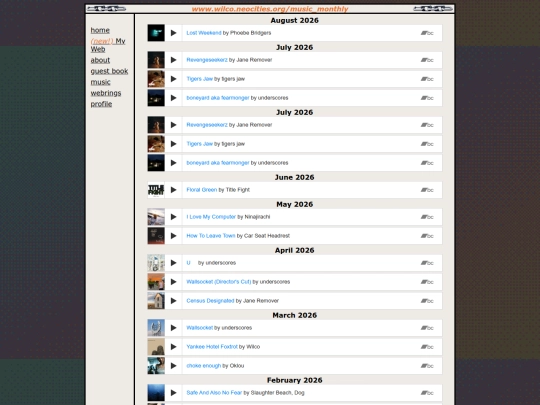Open the (new!) My Web page
Viewport: 540px width, 405px height.
coord(108,45)
